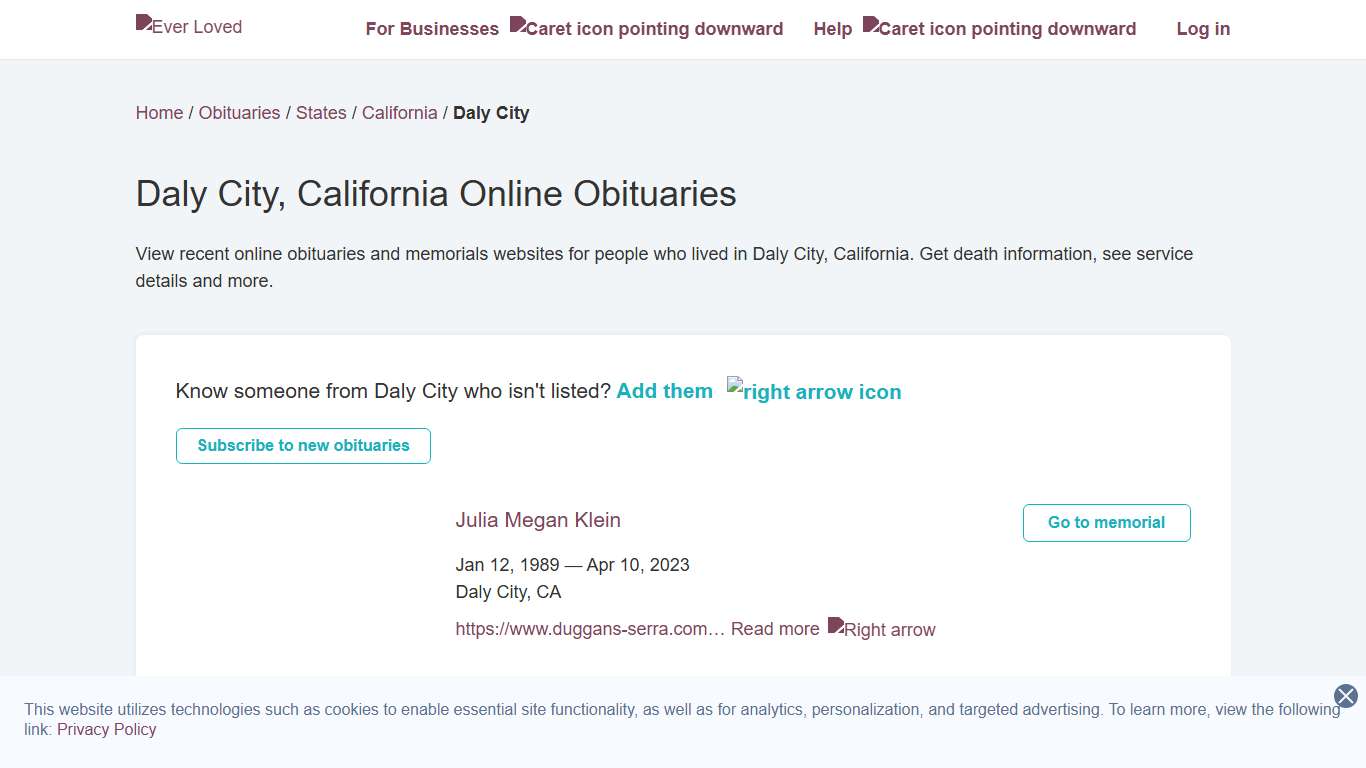The image size is (1366, 768).
Task: Click the Add them link
Action: tap(664, 391)
